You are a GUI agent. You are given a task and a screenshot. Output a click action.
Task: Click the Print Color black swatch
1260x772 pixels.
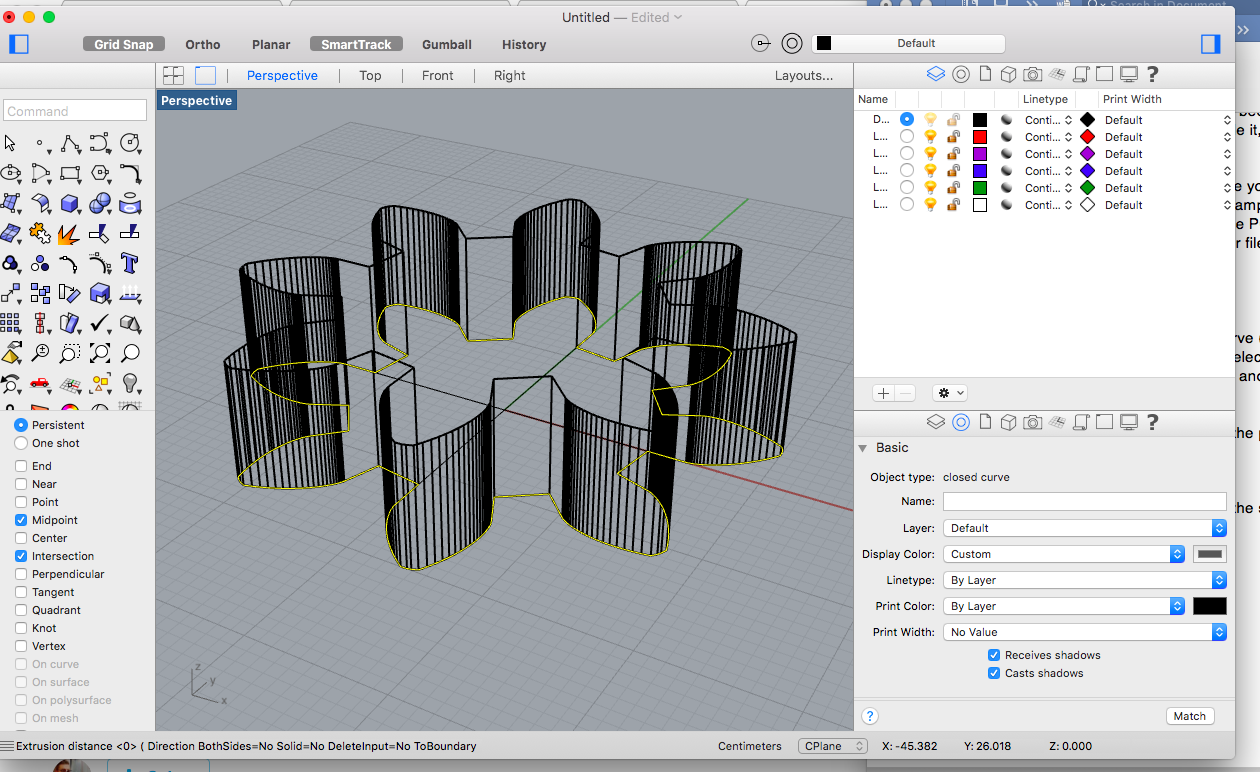[x=1210, y=606]
